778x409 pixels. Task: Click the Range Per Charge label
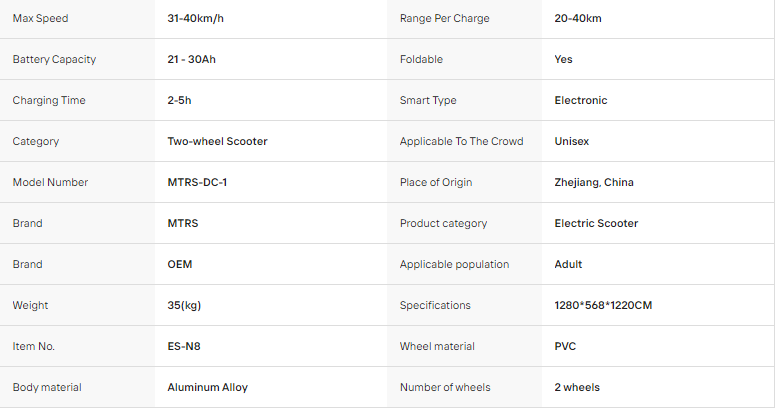point(445,18)
